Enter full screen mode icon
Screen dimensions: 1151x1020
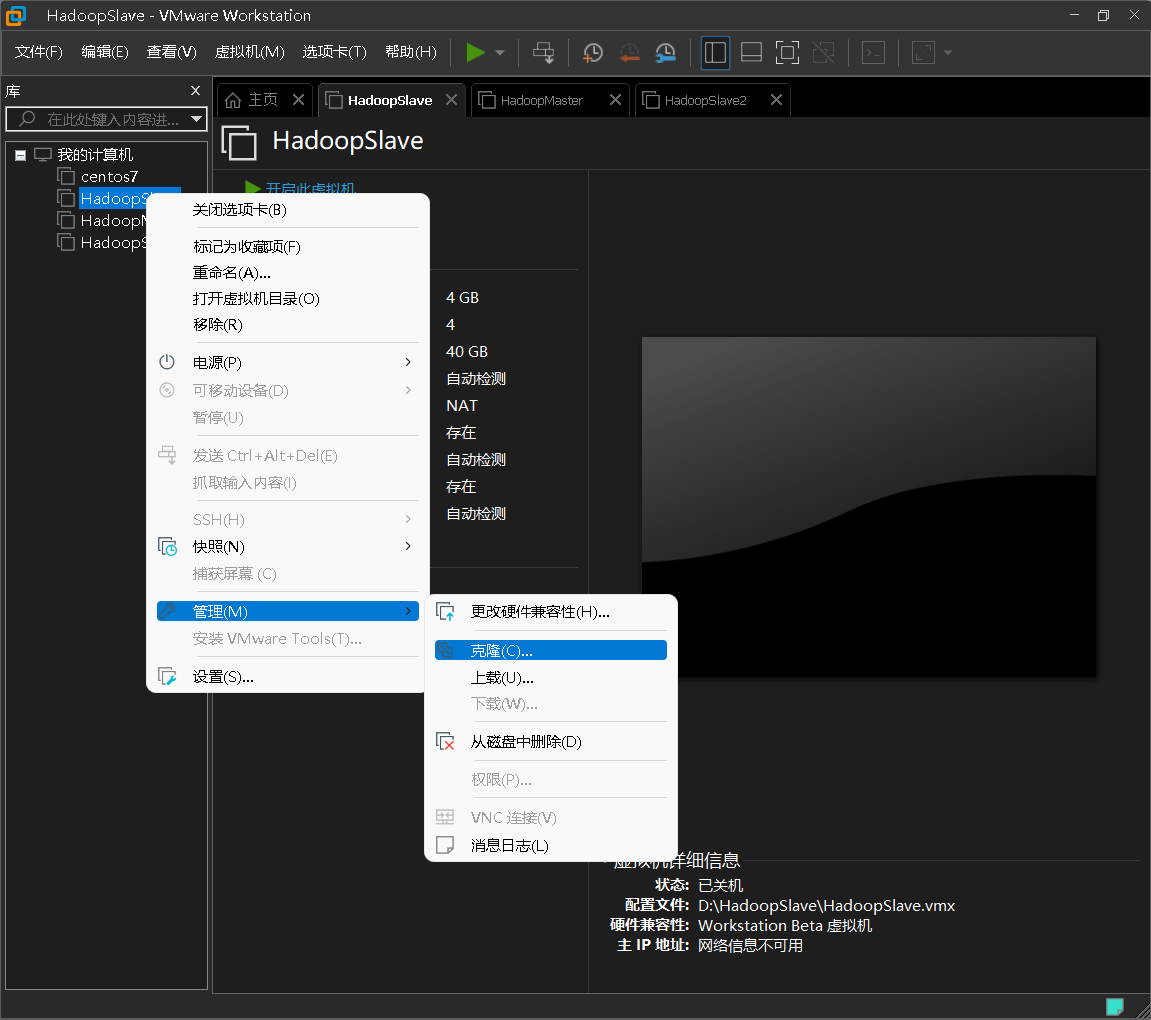(787, 52)
